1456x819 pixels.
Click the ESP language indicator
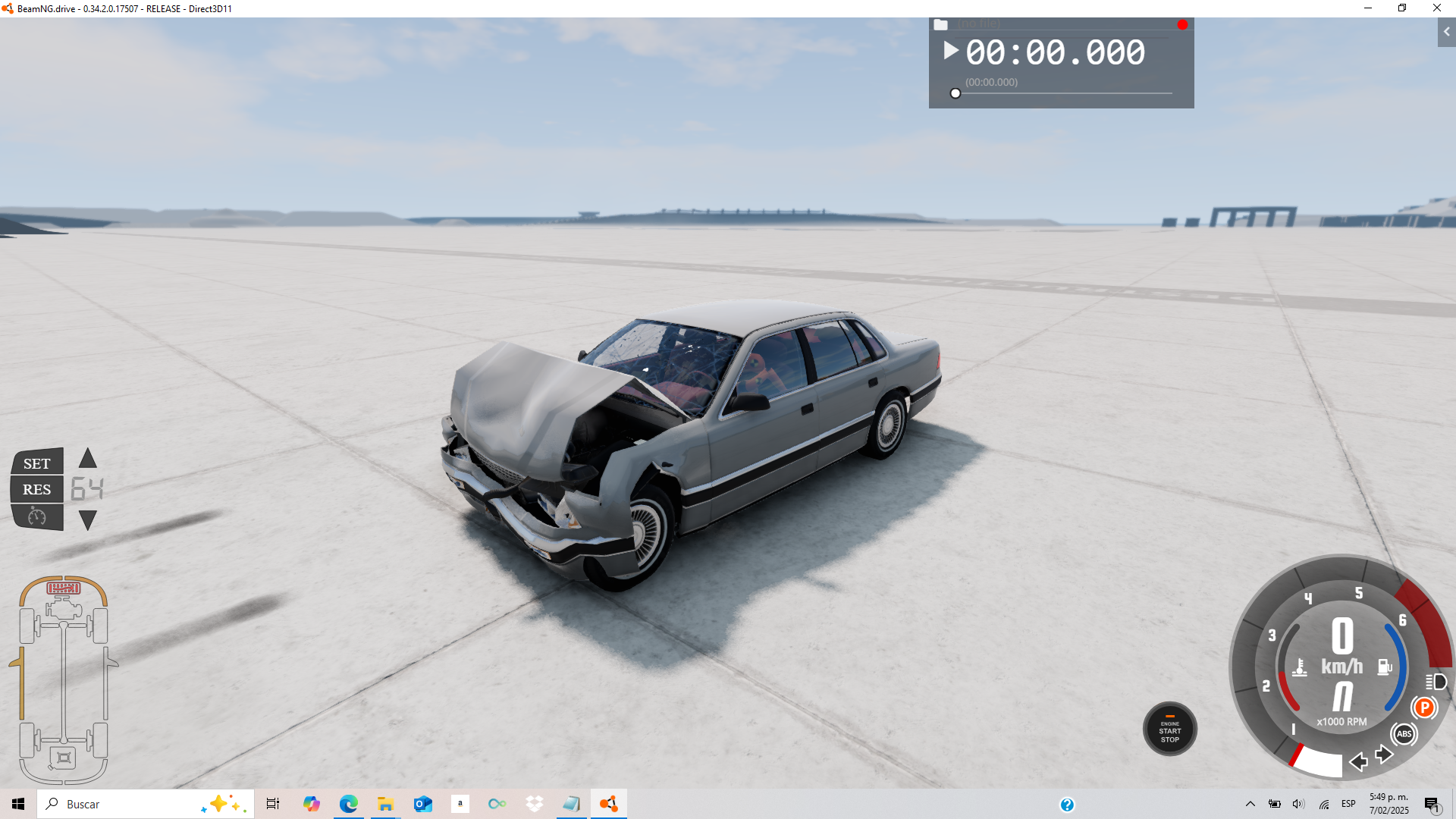pos(1348,804)
